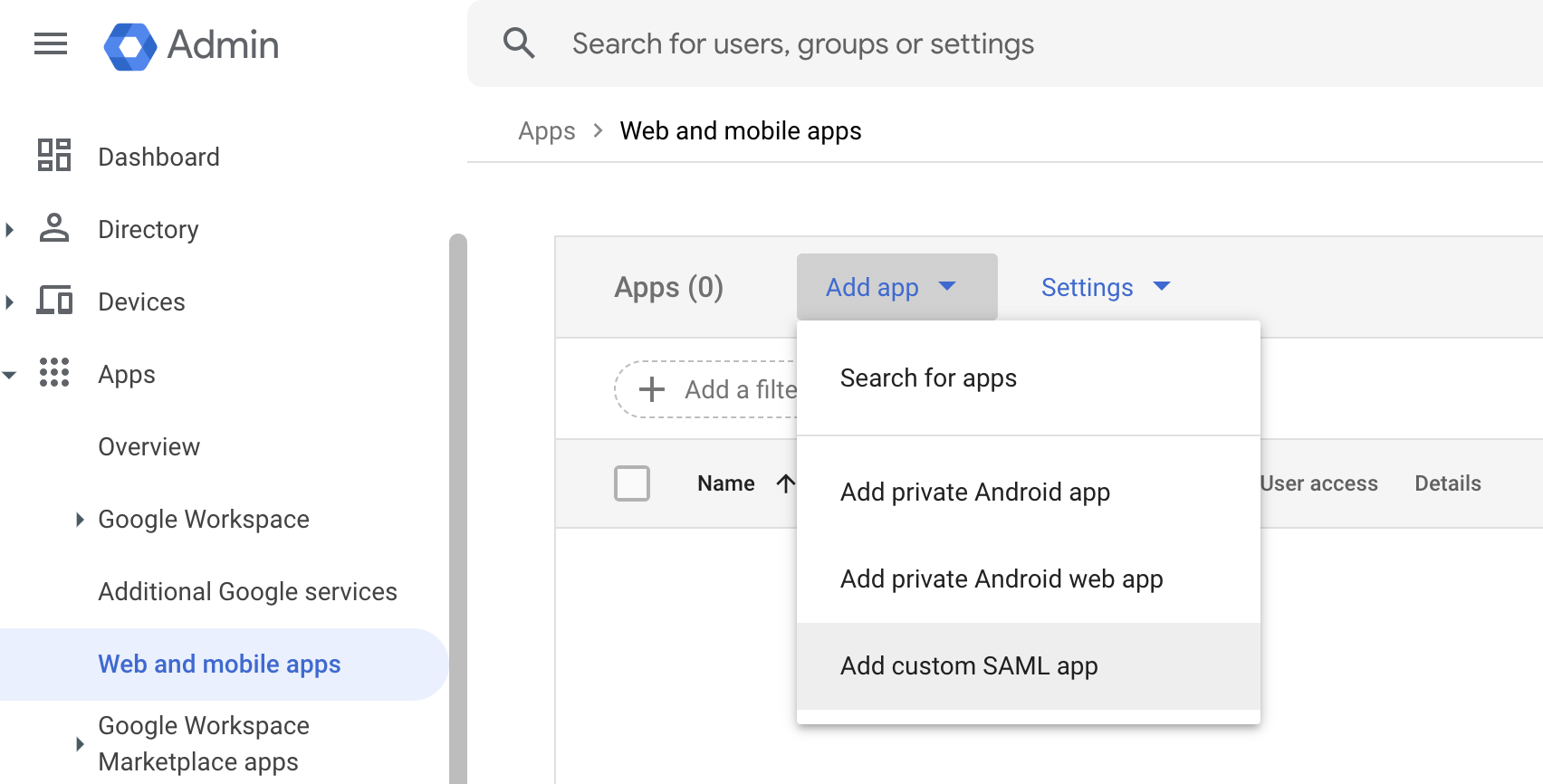Expand the Devices section arrow
1543x784 pixels.
click(x=10, y=302)
